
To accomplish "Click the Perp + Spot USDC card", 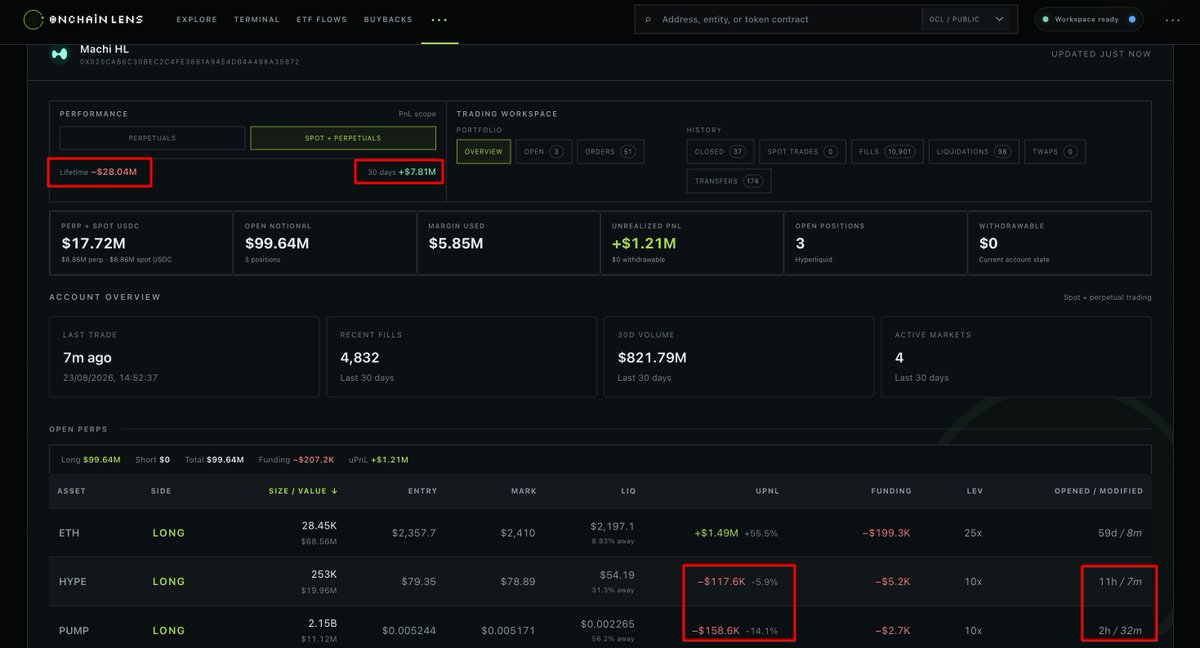I will click(x=141, y=242).
